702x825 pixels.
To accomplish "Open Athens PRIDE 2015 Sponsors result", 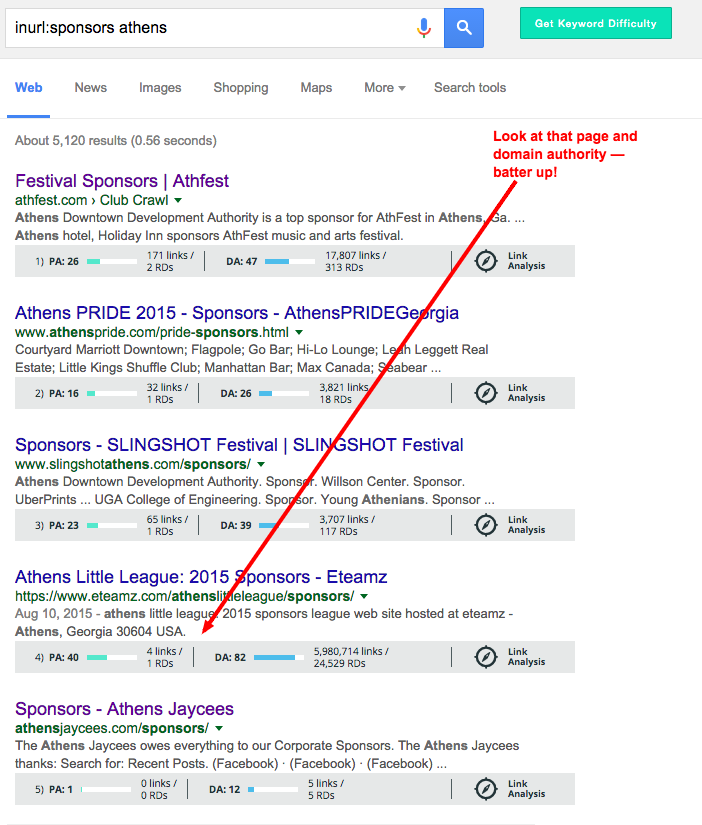I will click(x=237, y=313).
